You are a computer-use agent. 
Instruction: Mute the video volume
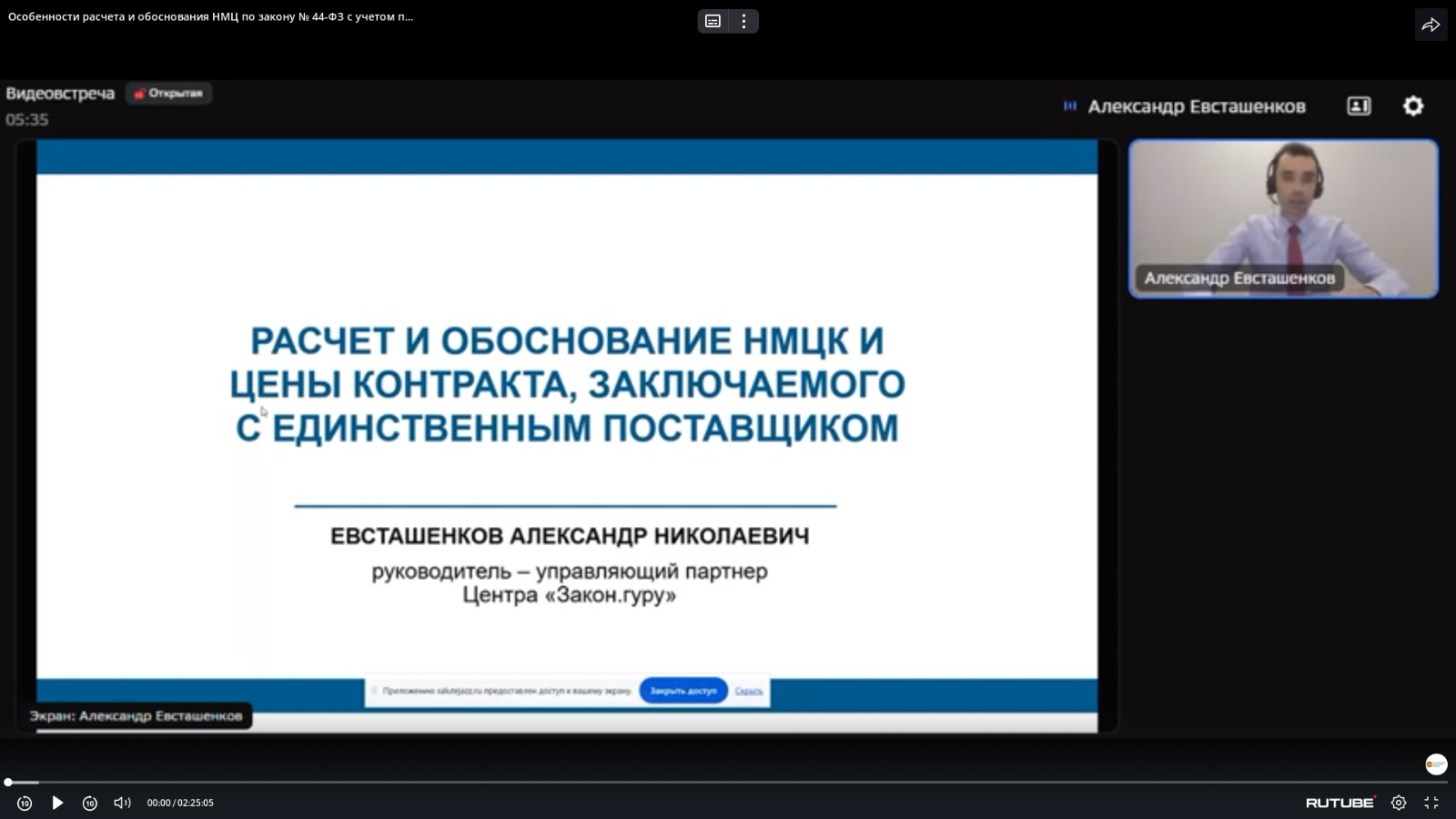(122, 803)
